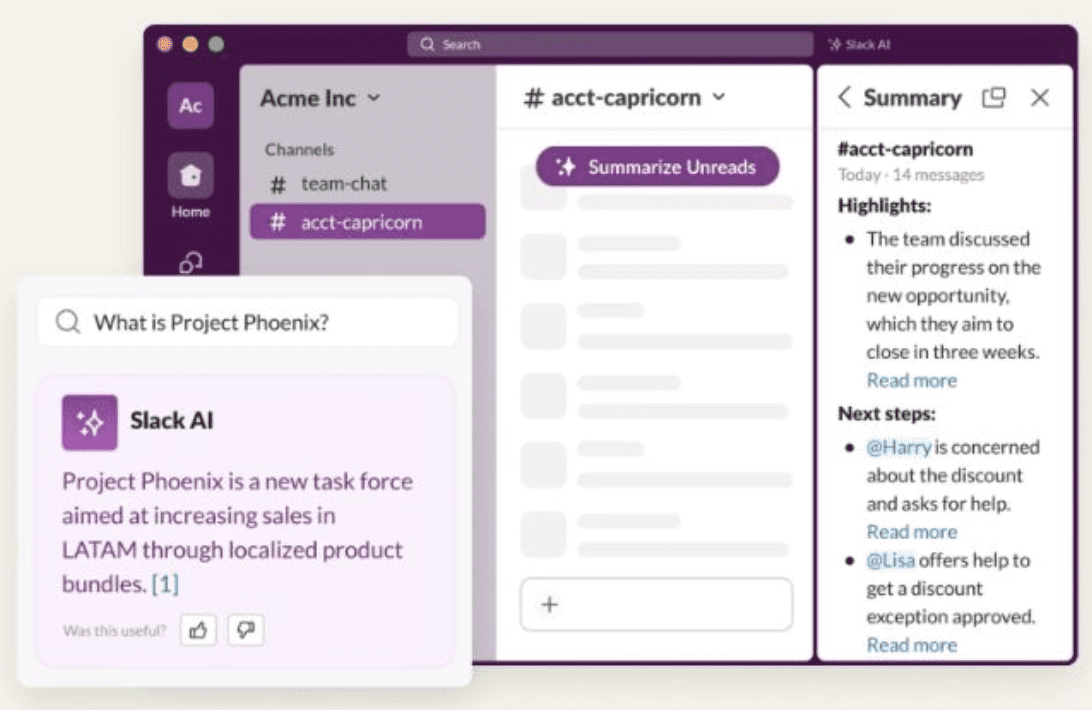Open the acct-capricorn channel header dropdown

(x=719, y=98)
